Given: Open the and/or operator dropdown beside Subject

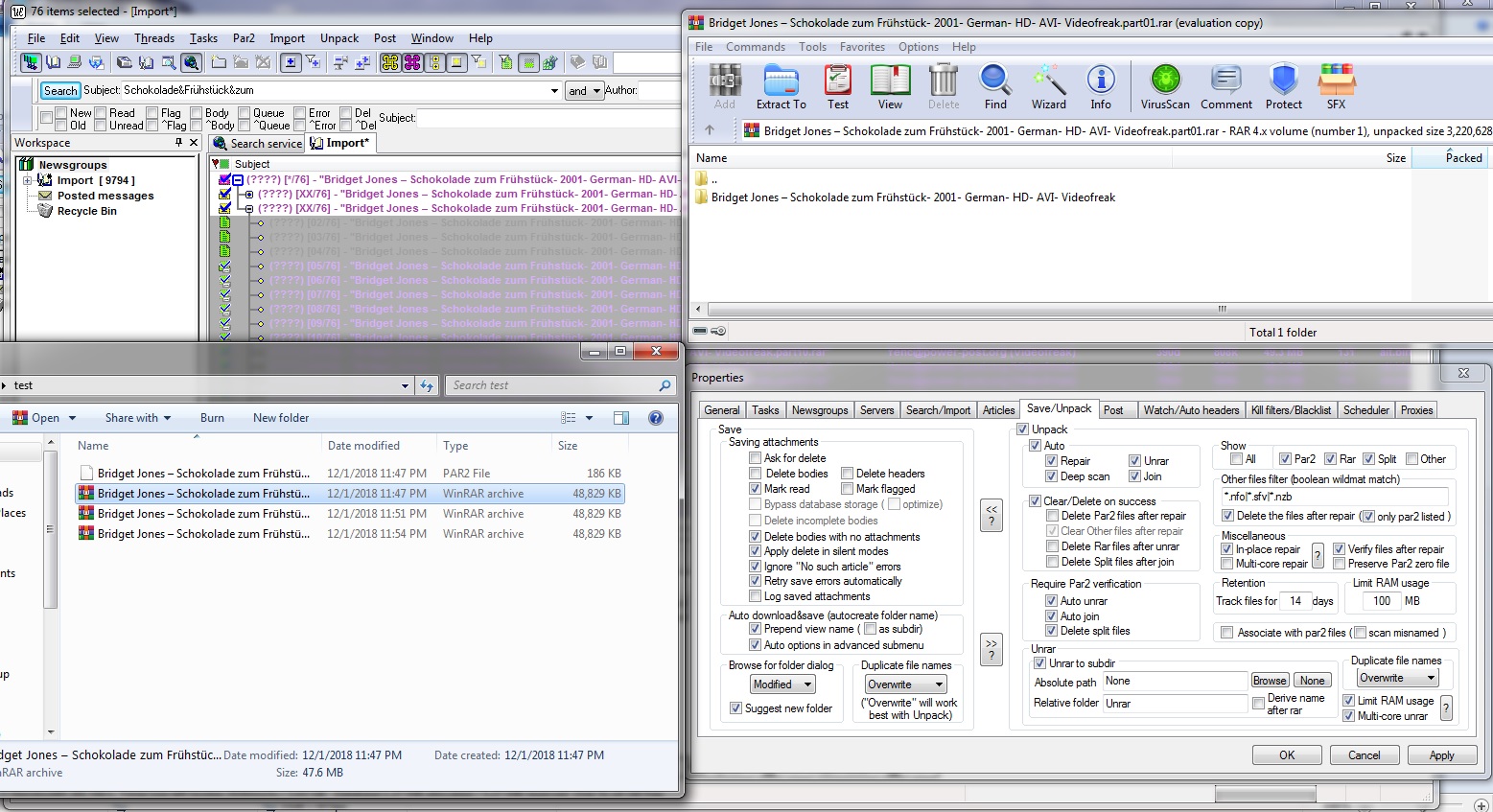Looking at the screenshot, I should coord(584,91).
